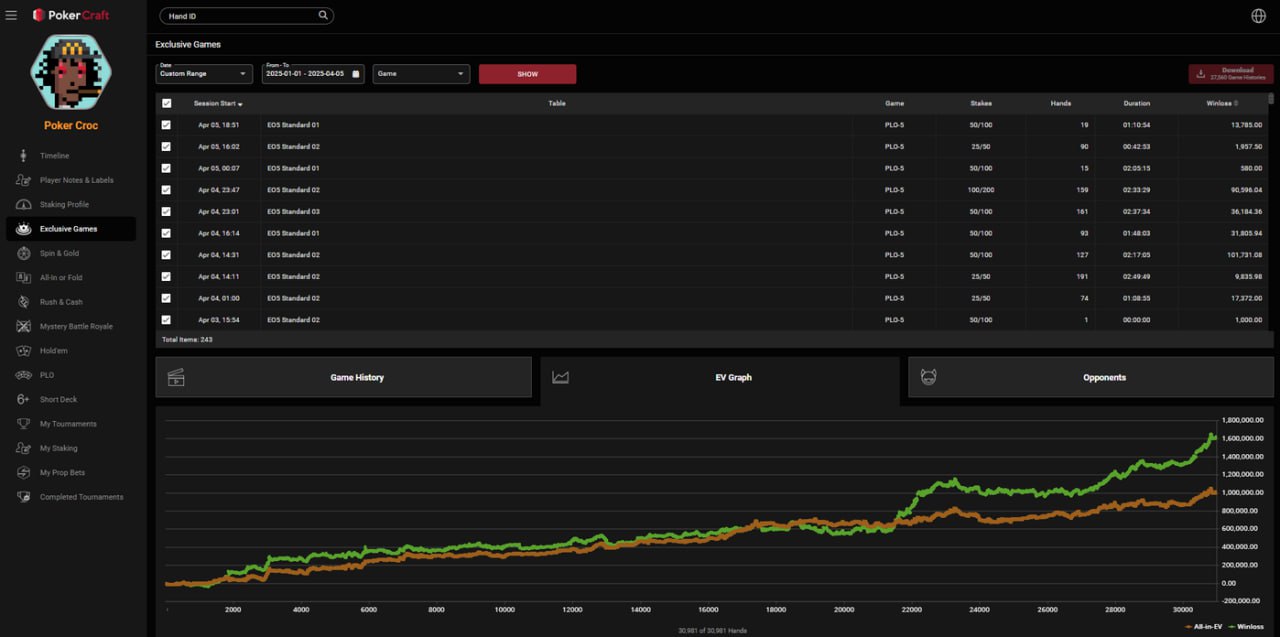Open Timeline in the sidebar

[54, 156]
